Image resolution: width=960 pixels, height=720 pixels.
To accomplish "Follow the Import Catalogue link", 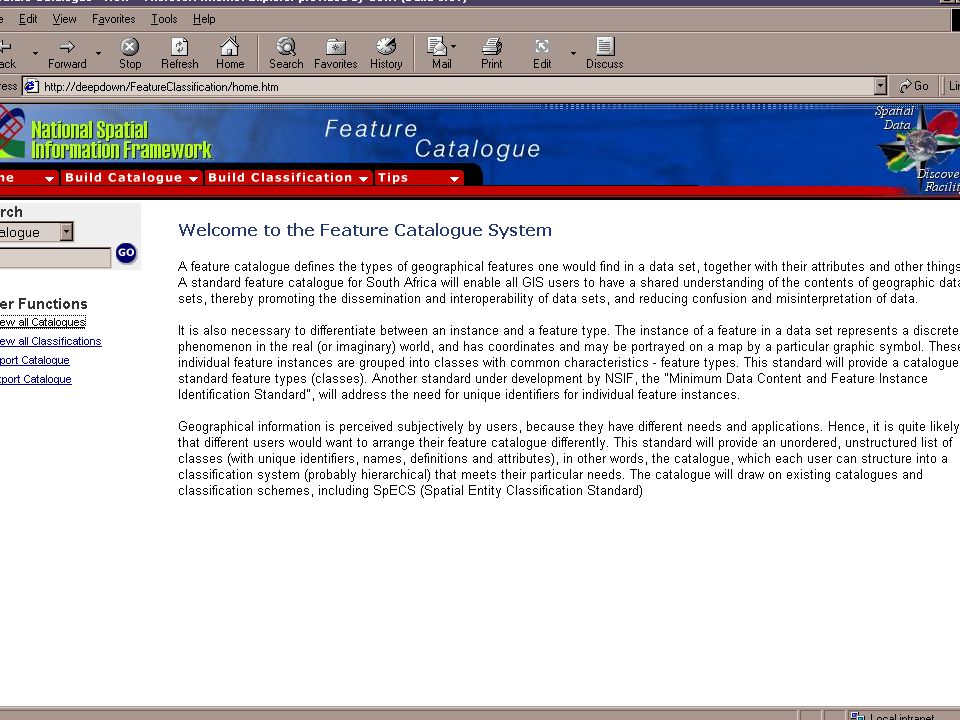I will (x=35, y=360).
